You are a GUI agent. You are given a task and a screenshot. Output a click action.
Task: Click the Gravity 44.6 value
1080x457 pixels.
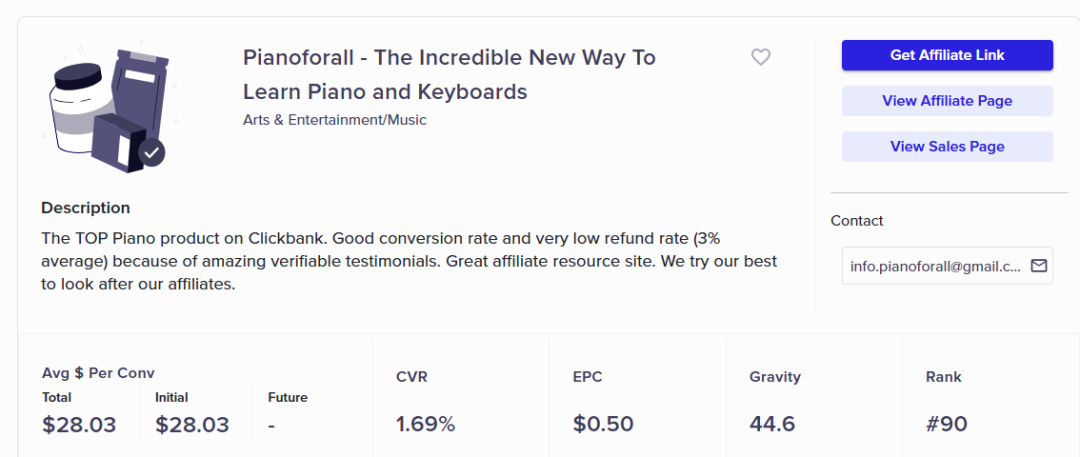click(772, 424)
